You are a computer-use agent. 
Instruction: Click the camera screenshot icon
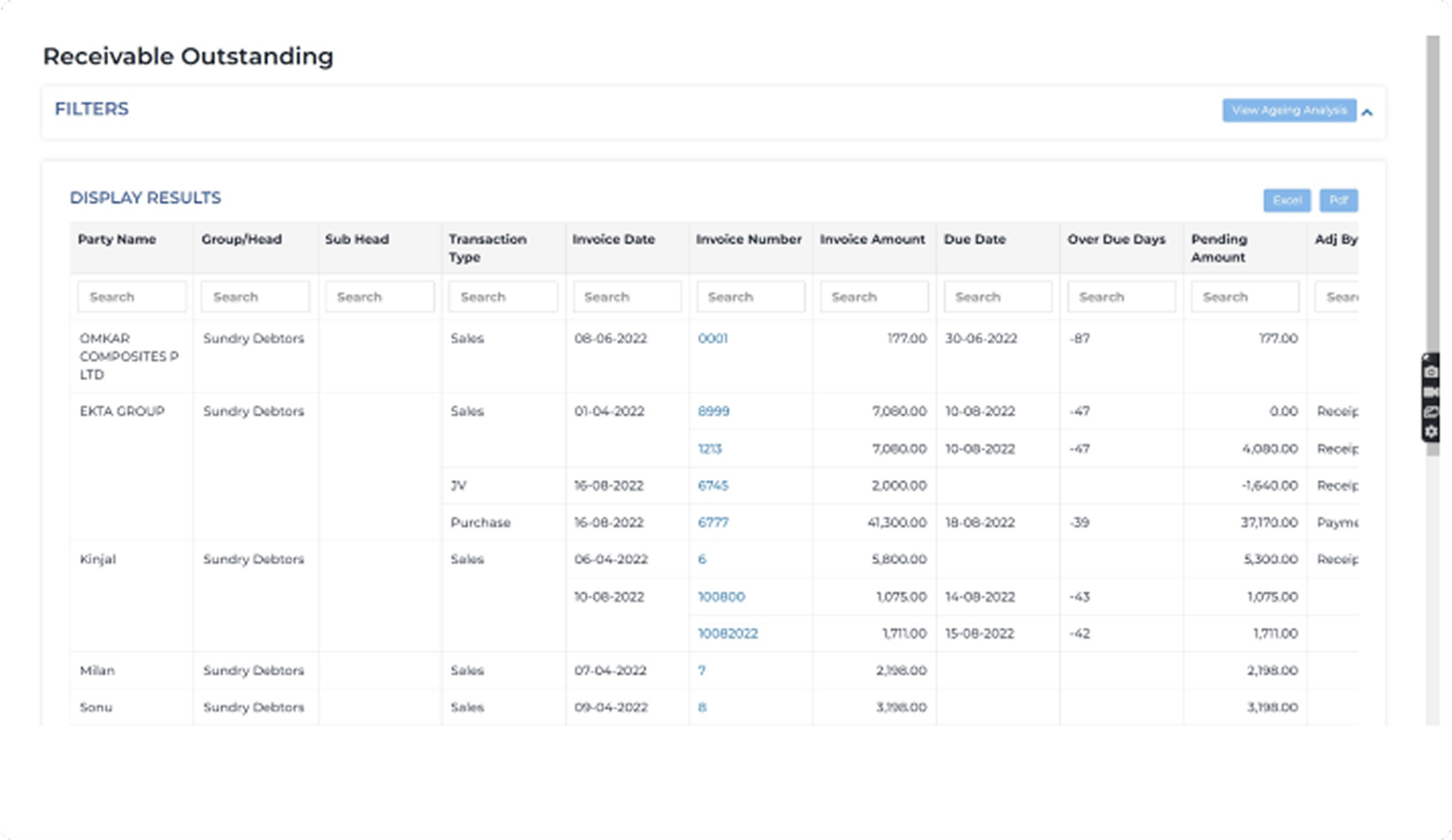[x=1431, y=372]
